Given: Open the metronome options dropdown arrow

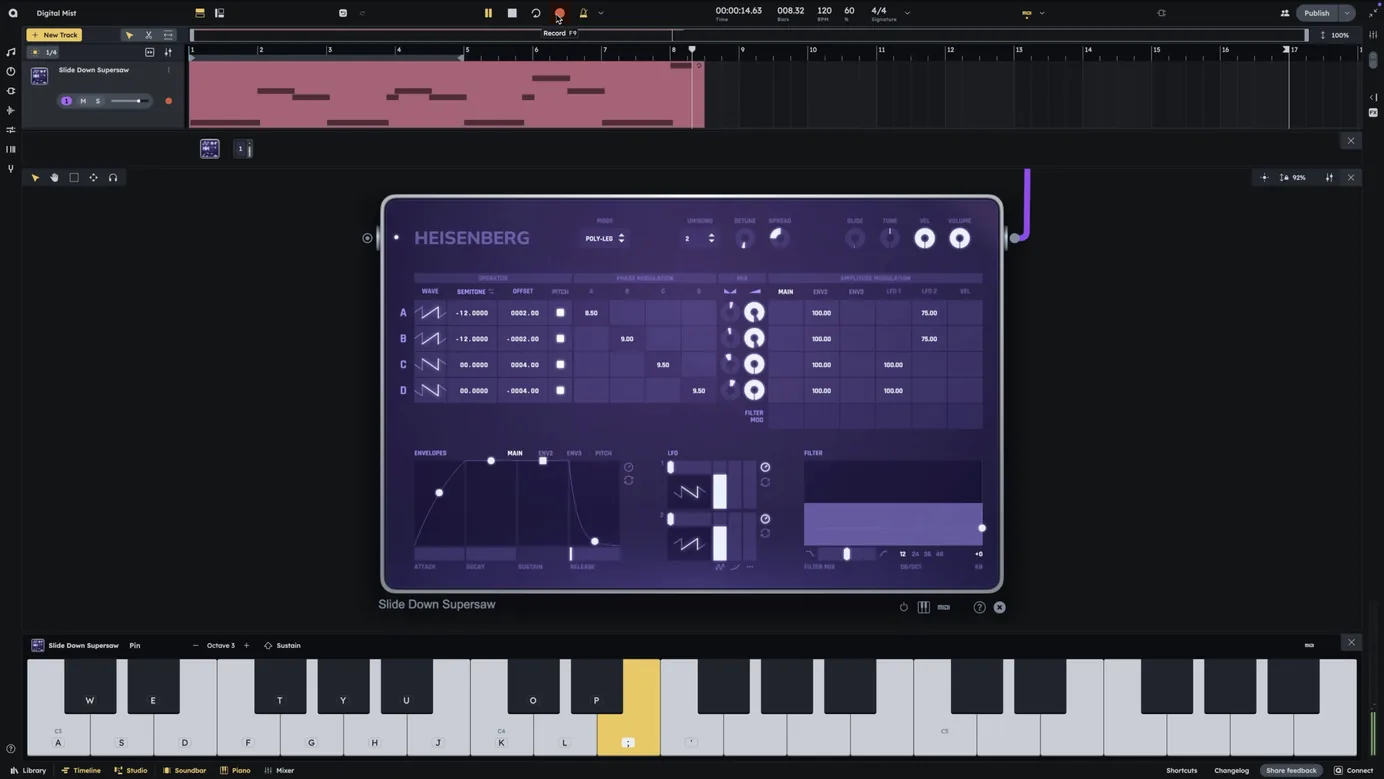Looking at the screenshot, I should (x=601, y=13).
